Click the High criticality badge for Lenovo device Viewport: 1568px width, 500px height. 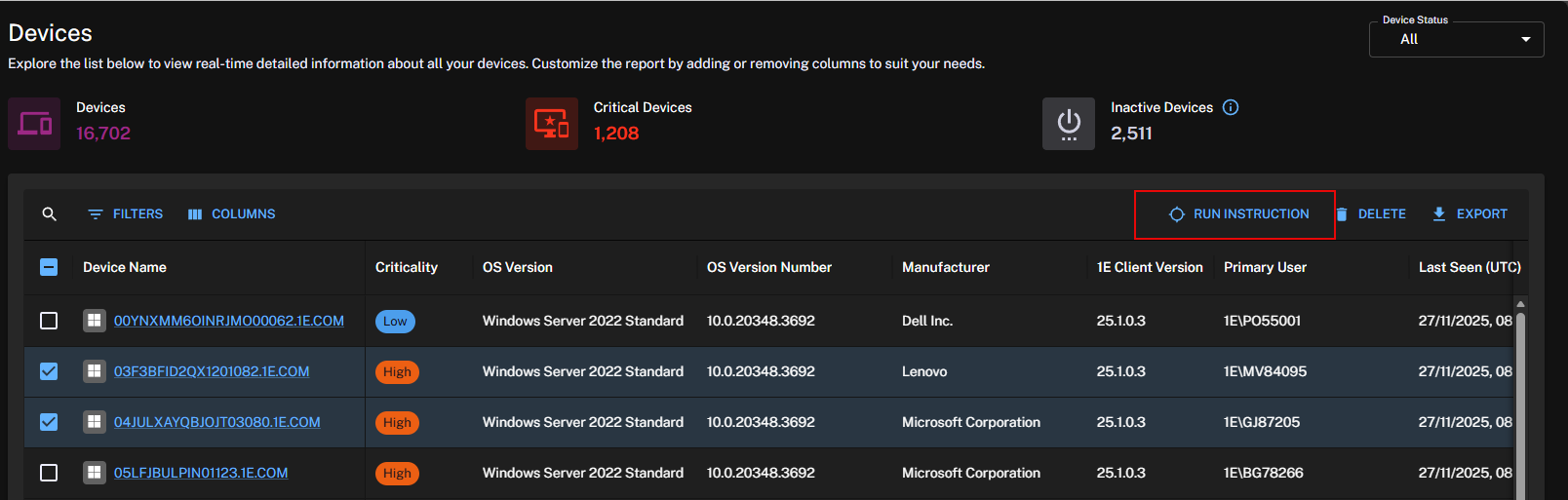pyautogui.click(x=397, y=372)
